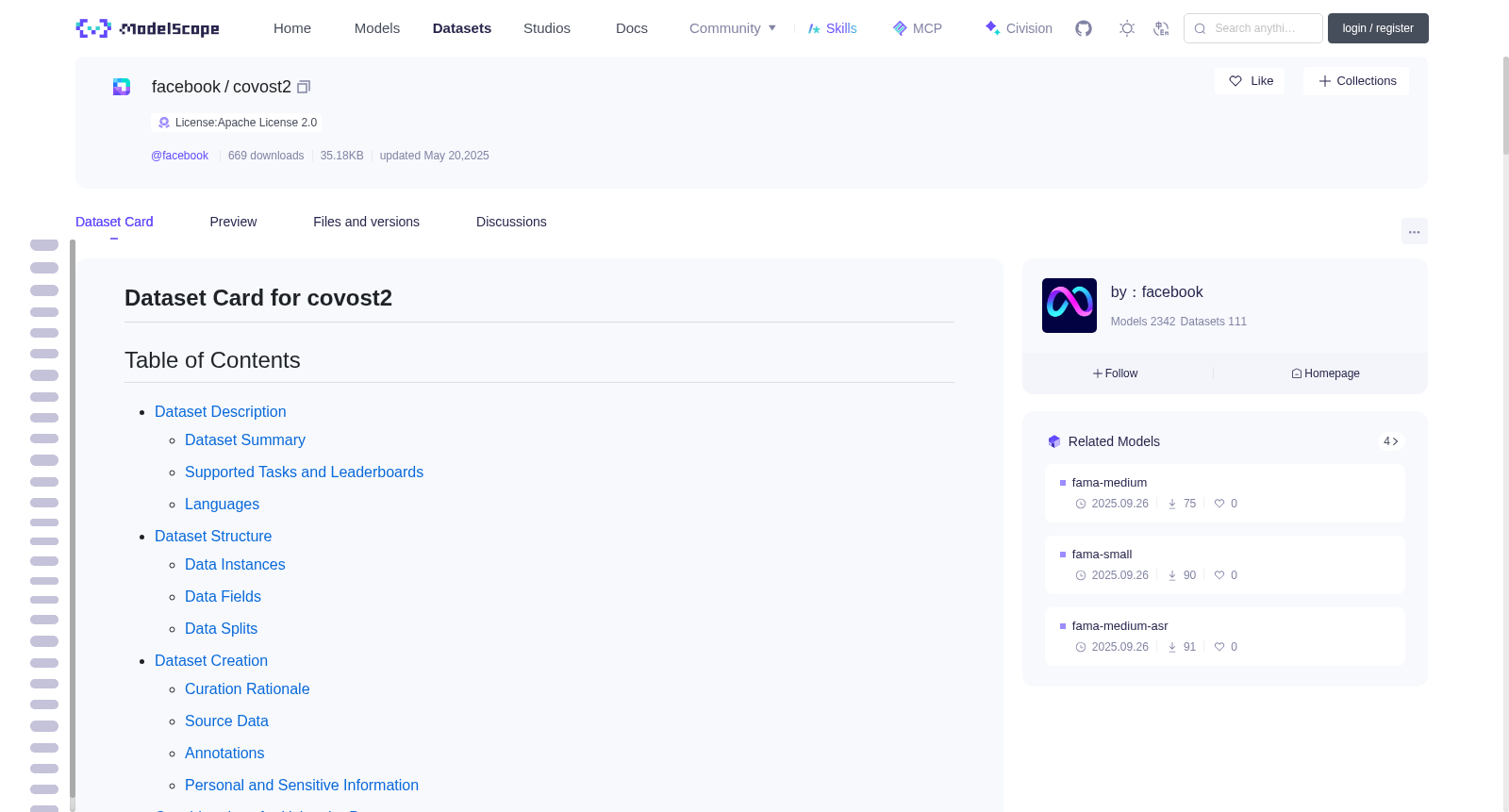Click the fama-medium-asr date clock icon
The height and width of the screenshot is (812, 1509).
click(1081, 647)
